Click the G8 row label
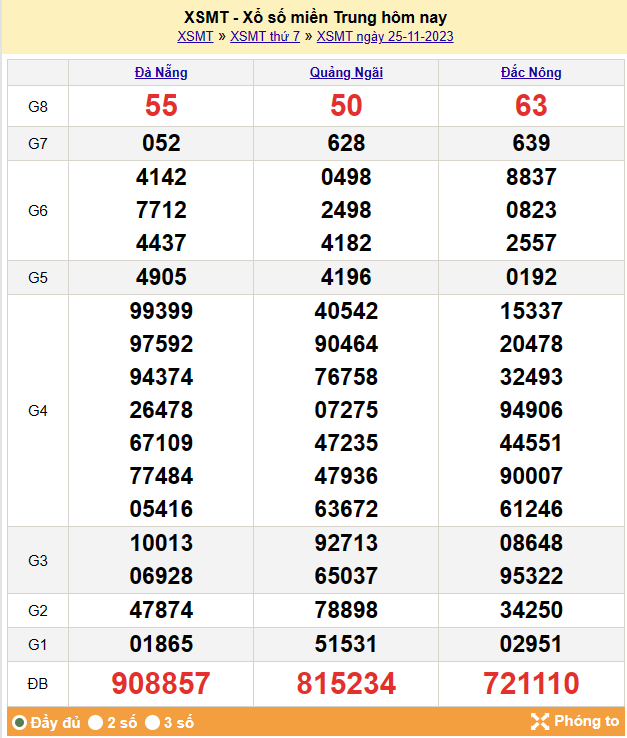Image resolution: width=627 pixels, height=738 pixels. [x=38, y=106]
